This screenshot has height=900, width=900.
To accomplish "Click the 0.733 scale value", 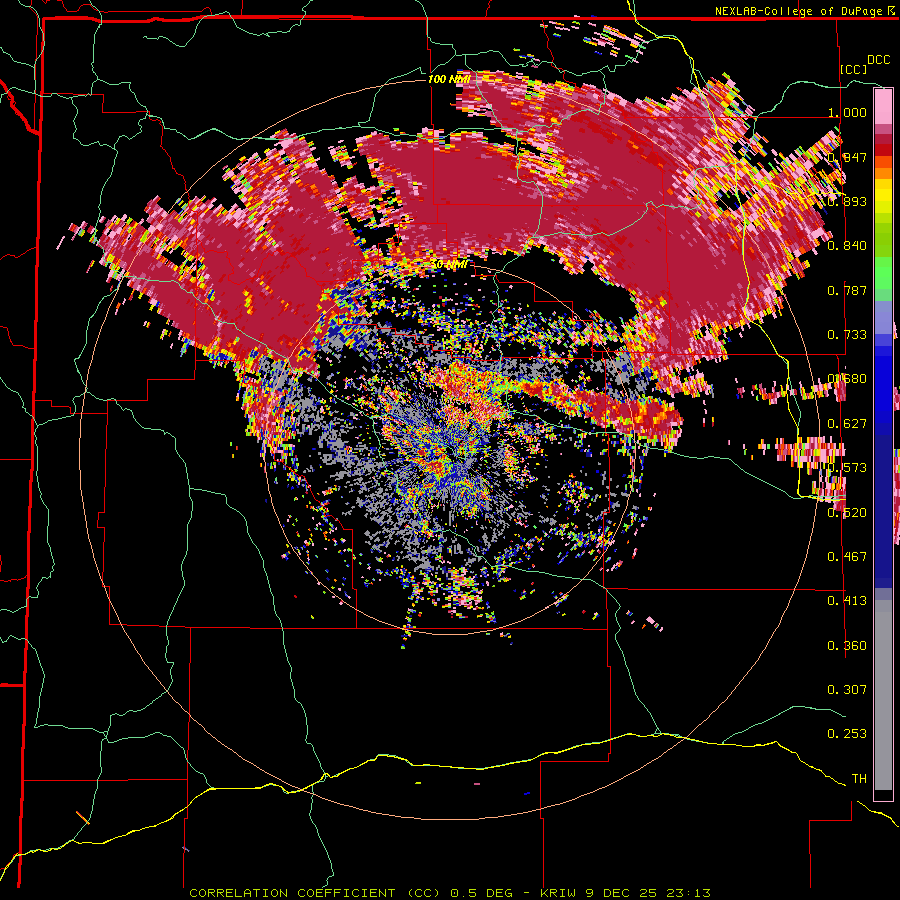I will [847, 335].
